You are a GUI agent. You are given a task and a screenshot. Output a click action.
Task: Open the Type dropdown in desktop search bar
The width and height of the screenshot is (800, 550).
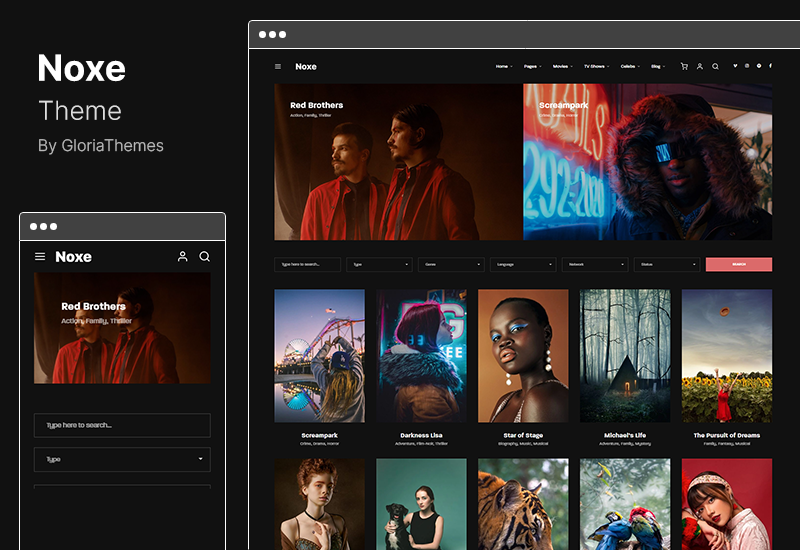click(x=379, y=264)
